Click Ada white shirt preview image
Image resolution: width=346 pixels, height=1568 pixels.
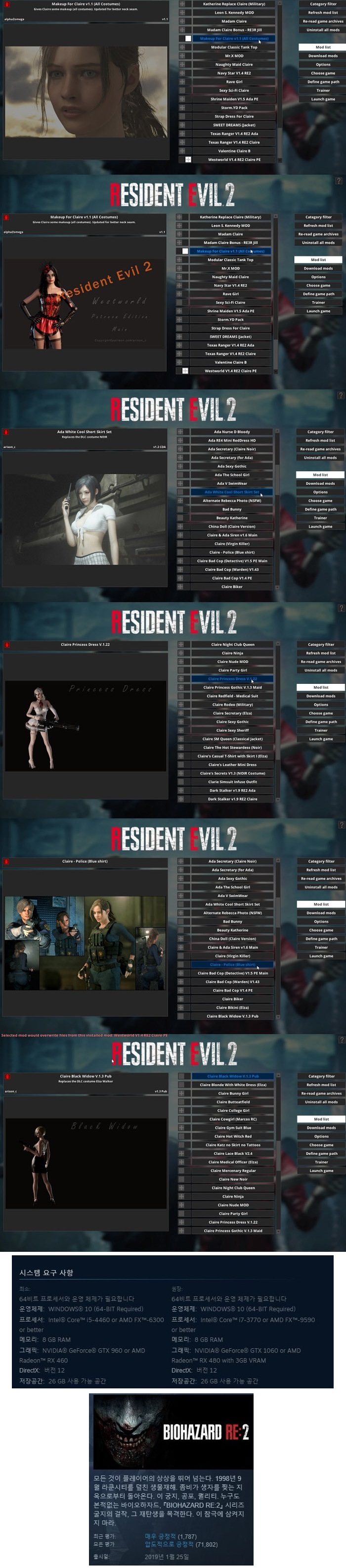point(86,519)
